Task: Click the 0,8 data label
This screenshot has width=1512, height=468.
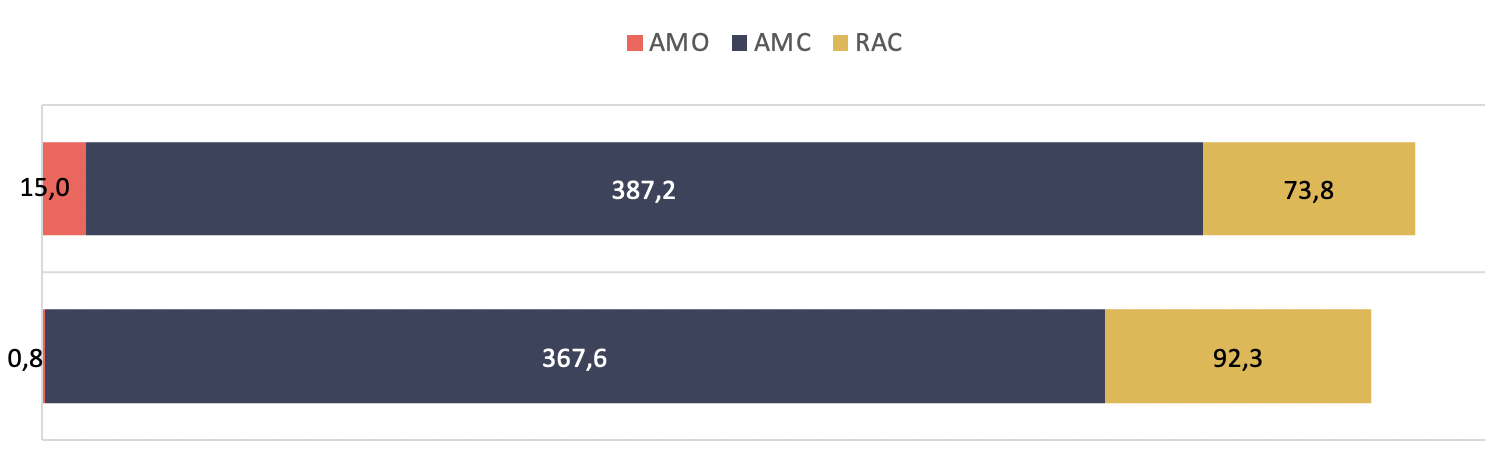Action: click(25, 357)
